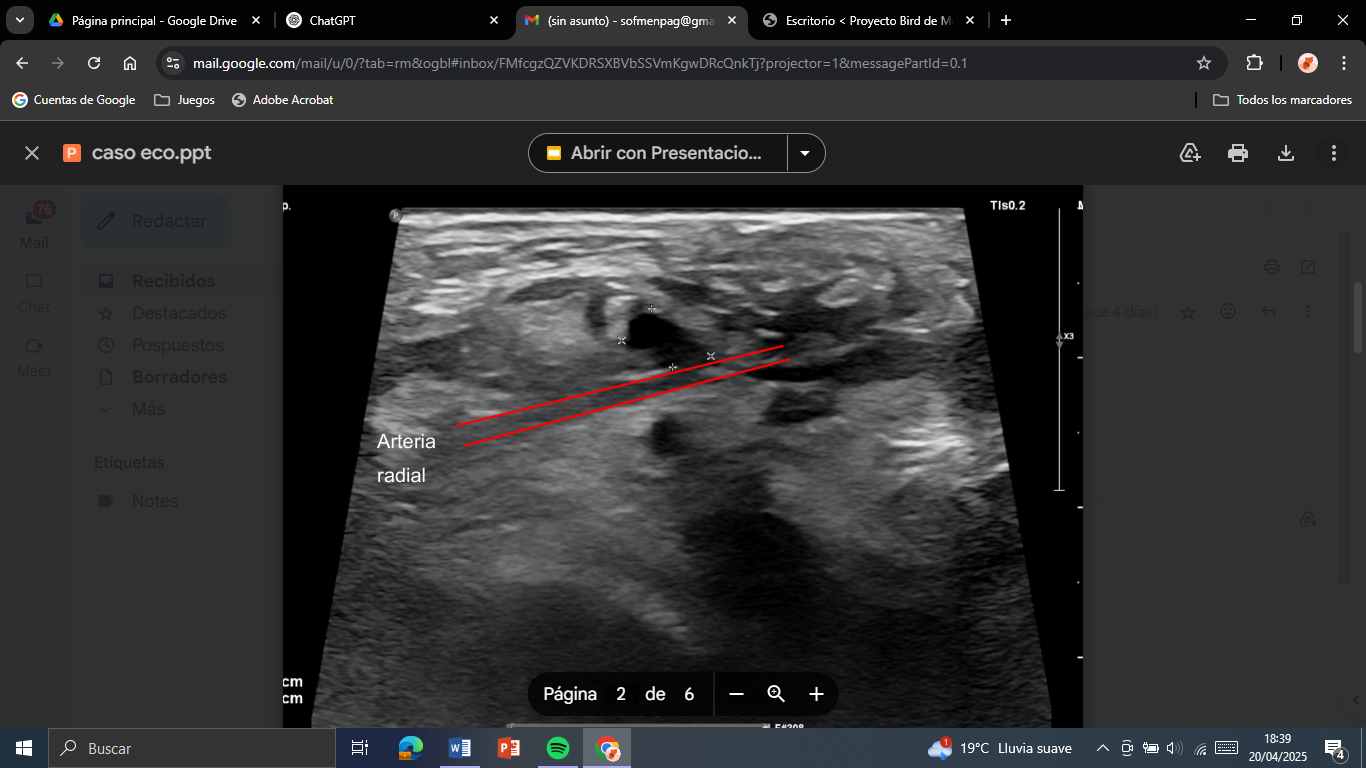Open the Chrome profile avatar

coord(1308,63)
